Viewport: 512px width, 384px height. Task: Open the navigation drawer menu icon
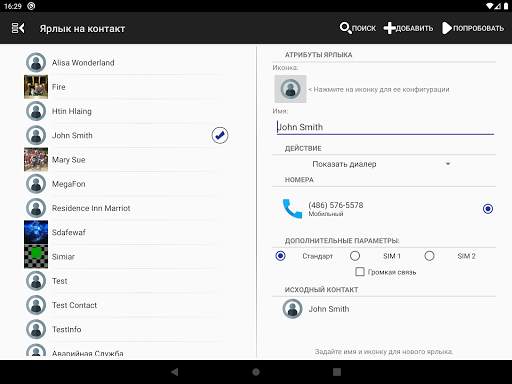[18, 28]
